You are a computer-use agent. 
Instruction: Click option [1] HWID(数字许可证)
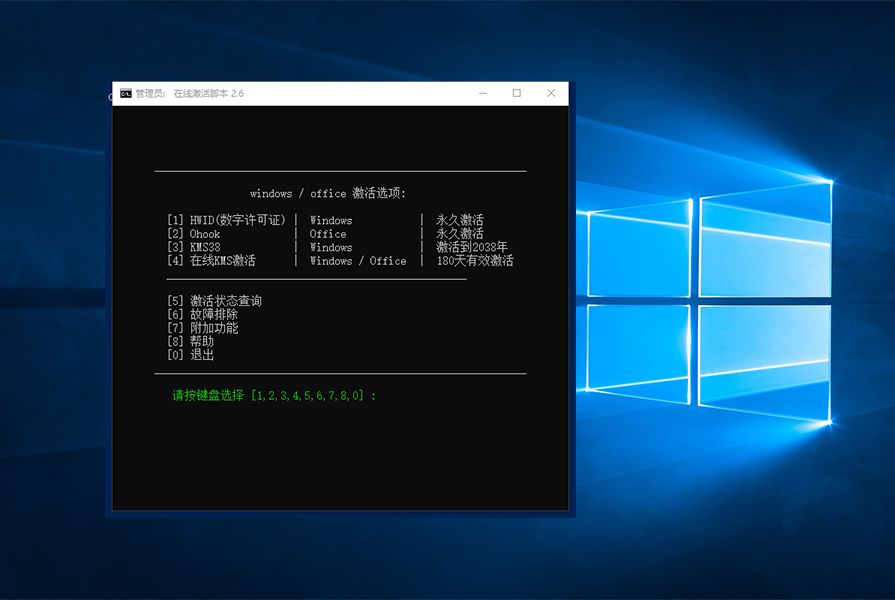coord(226,220)
